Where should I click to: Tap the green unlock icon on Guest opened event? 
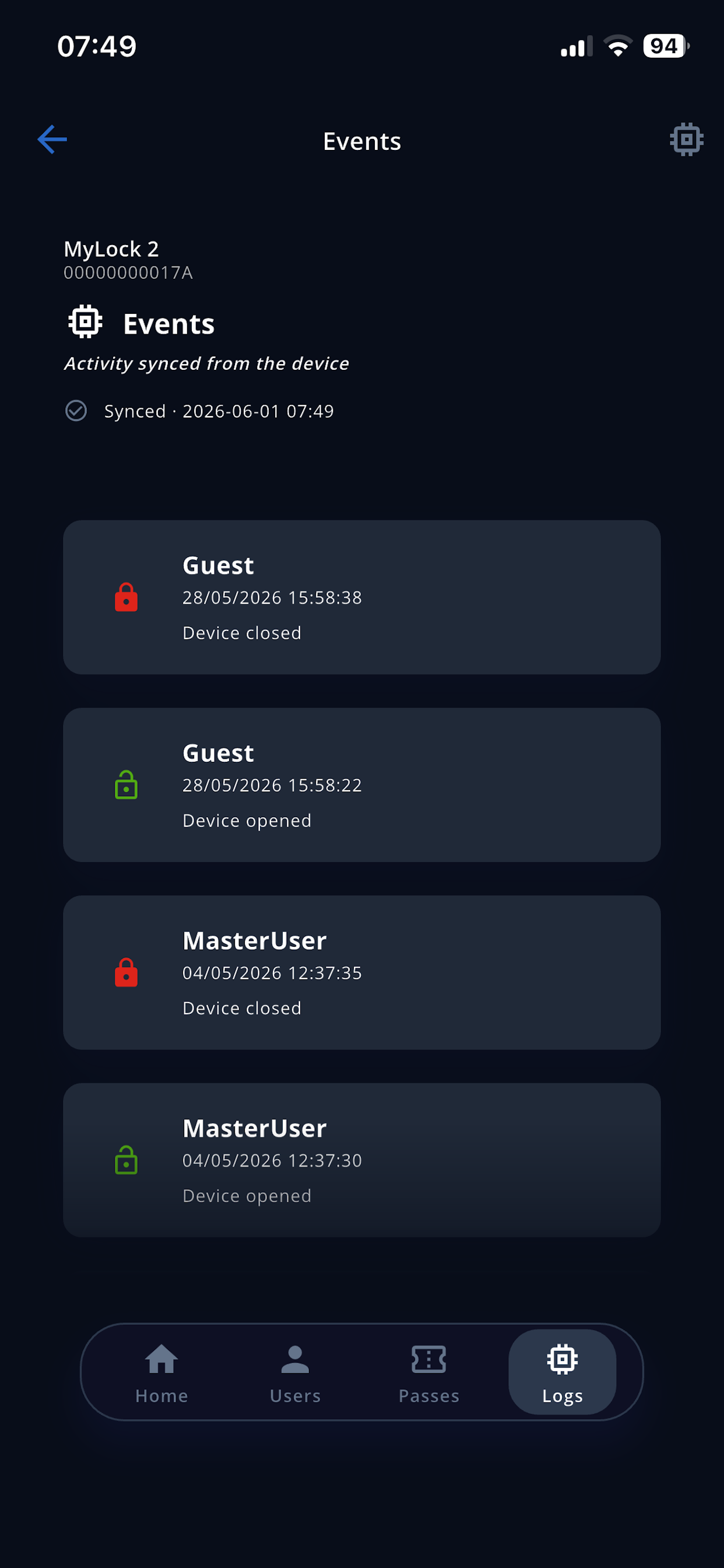[126, 785]
